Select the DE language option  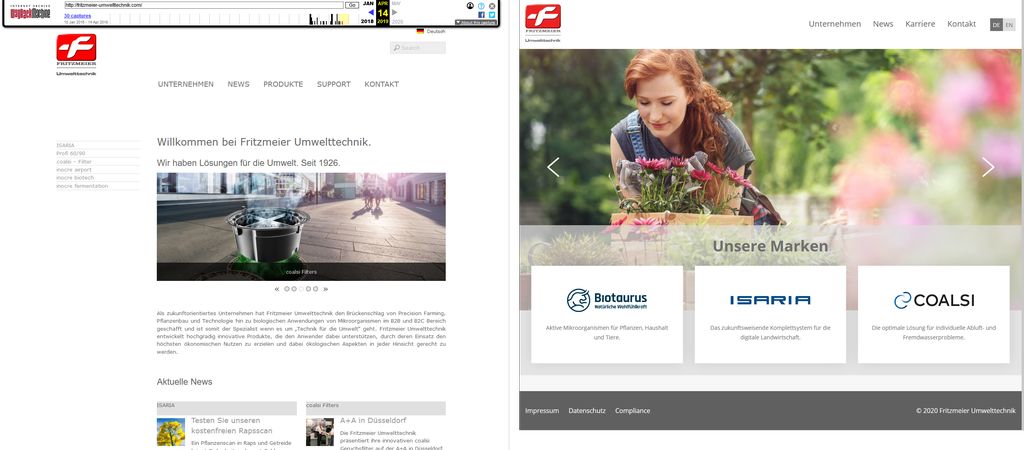[x=996, y=25]
